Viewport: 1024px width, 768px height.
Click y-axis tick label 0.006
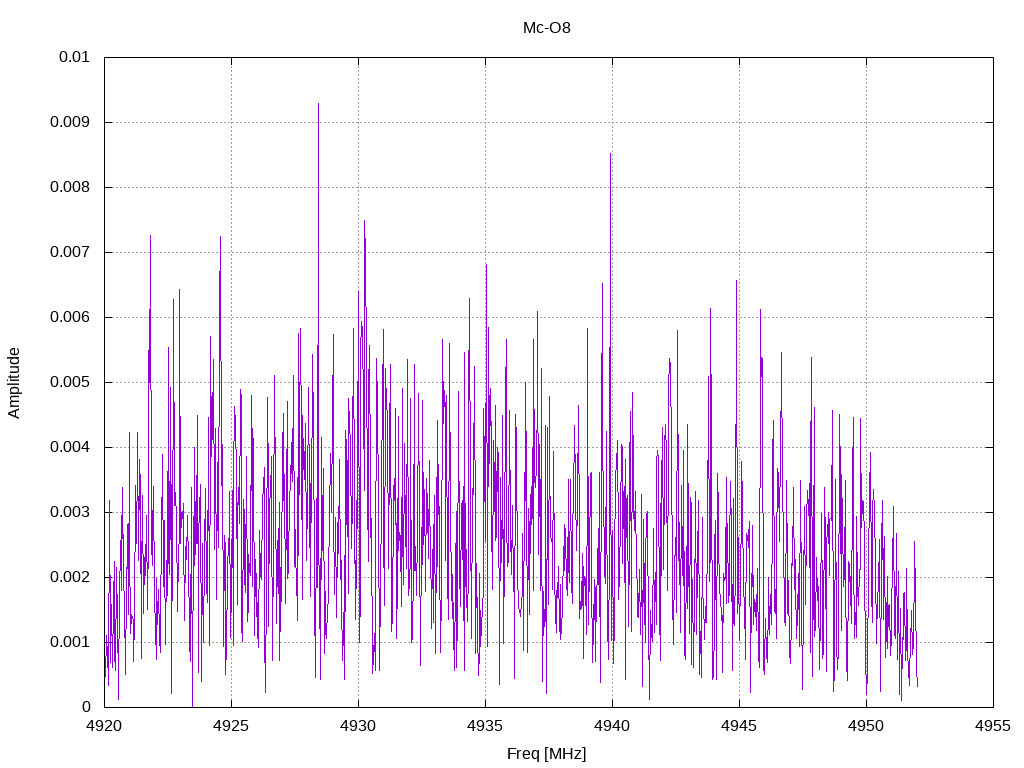coord(71,317)
